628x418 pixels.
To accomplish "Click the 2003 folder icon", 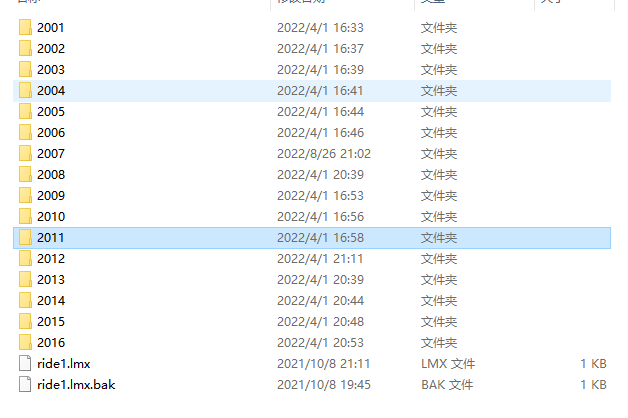I will 25,70.
